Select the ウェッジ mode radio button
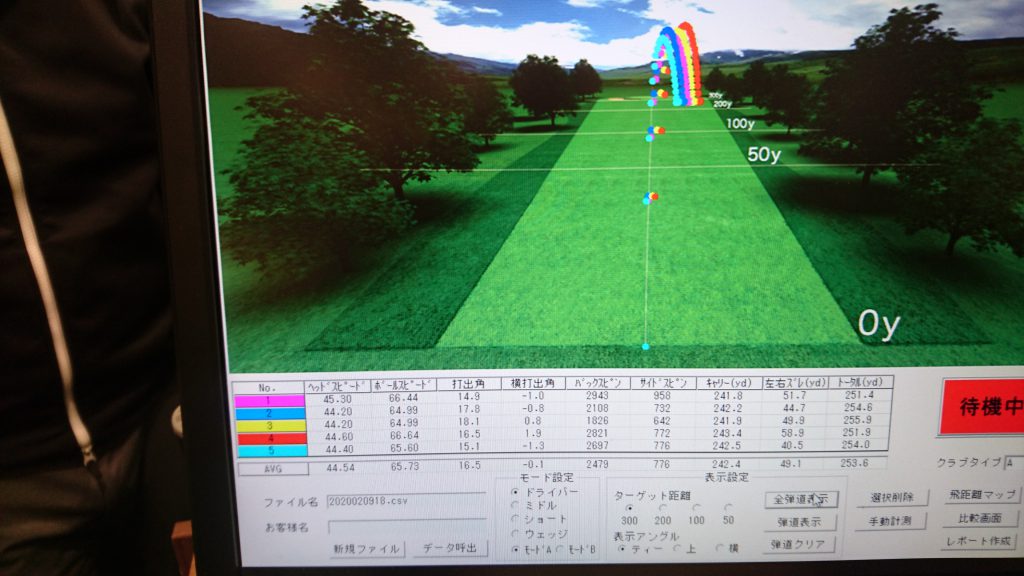Image resolution: width=1024 pixels, height=576 pixels. pyautogui.click(x=515, y=534)
